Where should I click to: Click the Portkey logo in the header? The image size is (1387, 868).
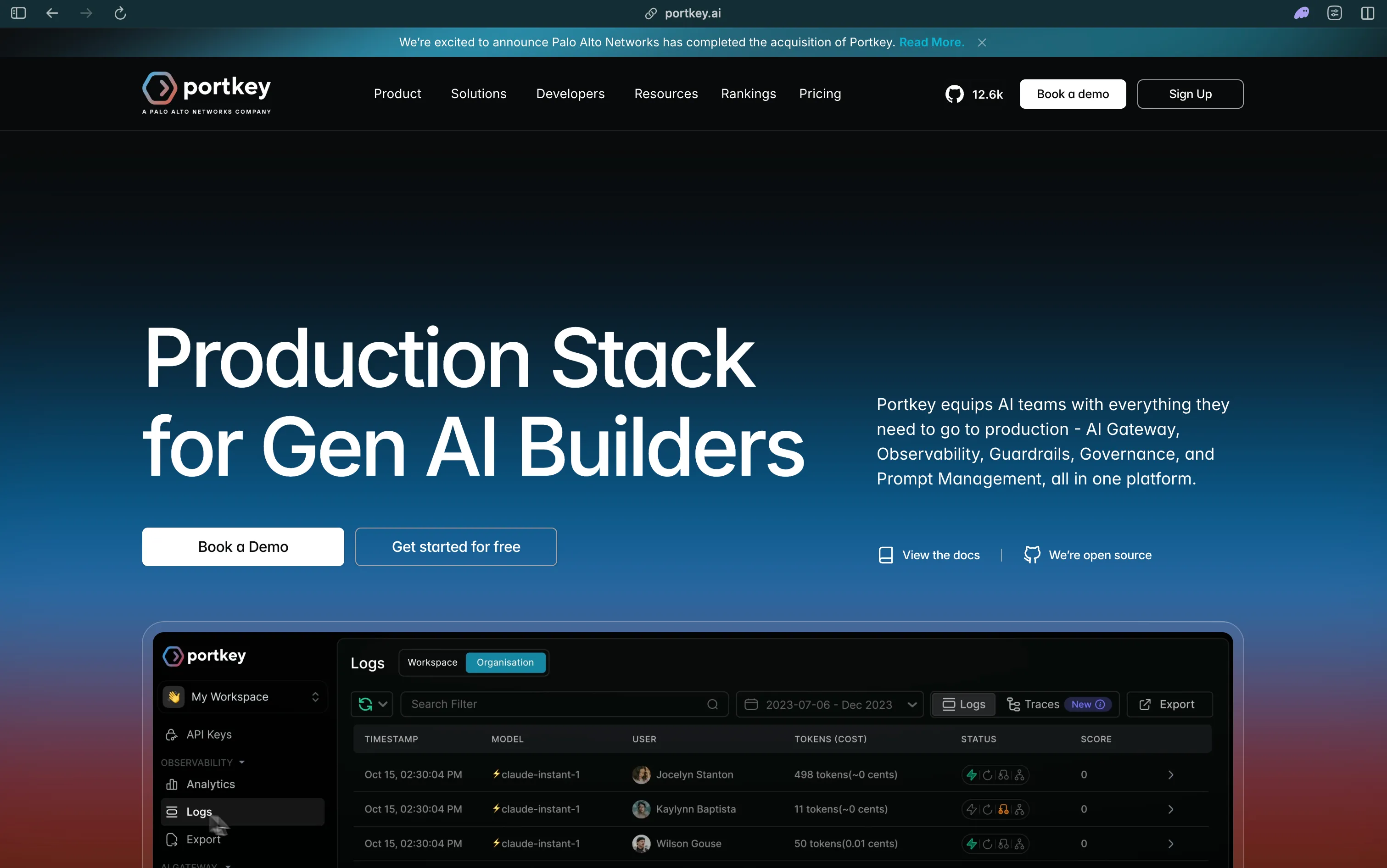pyautogui.click(x=207, y=93)
